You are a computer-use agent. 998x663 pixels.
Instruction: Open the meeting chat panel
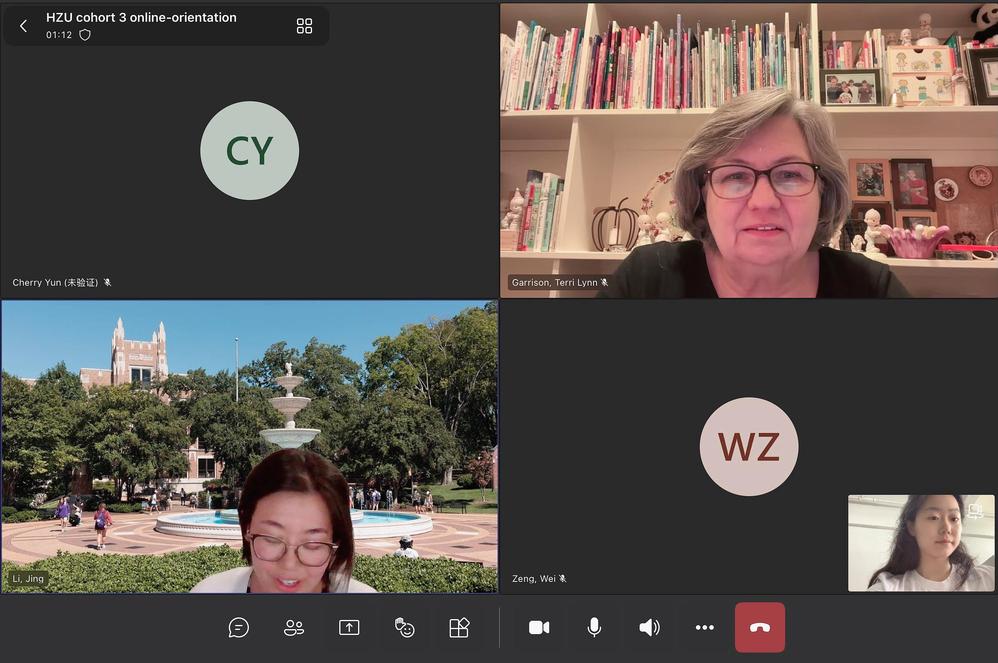click(x=239, y=627)
